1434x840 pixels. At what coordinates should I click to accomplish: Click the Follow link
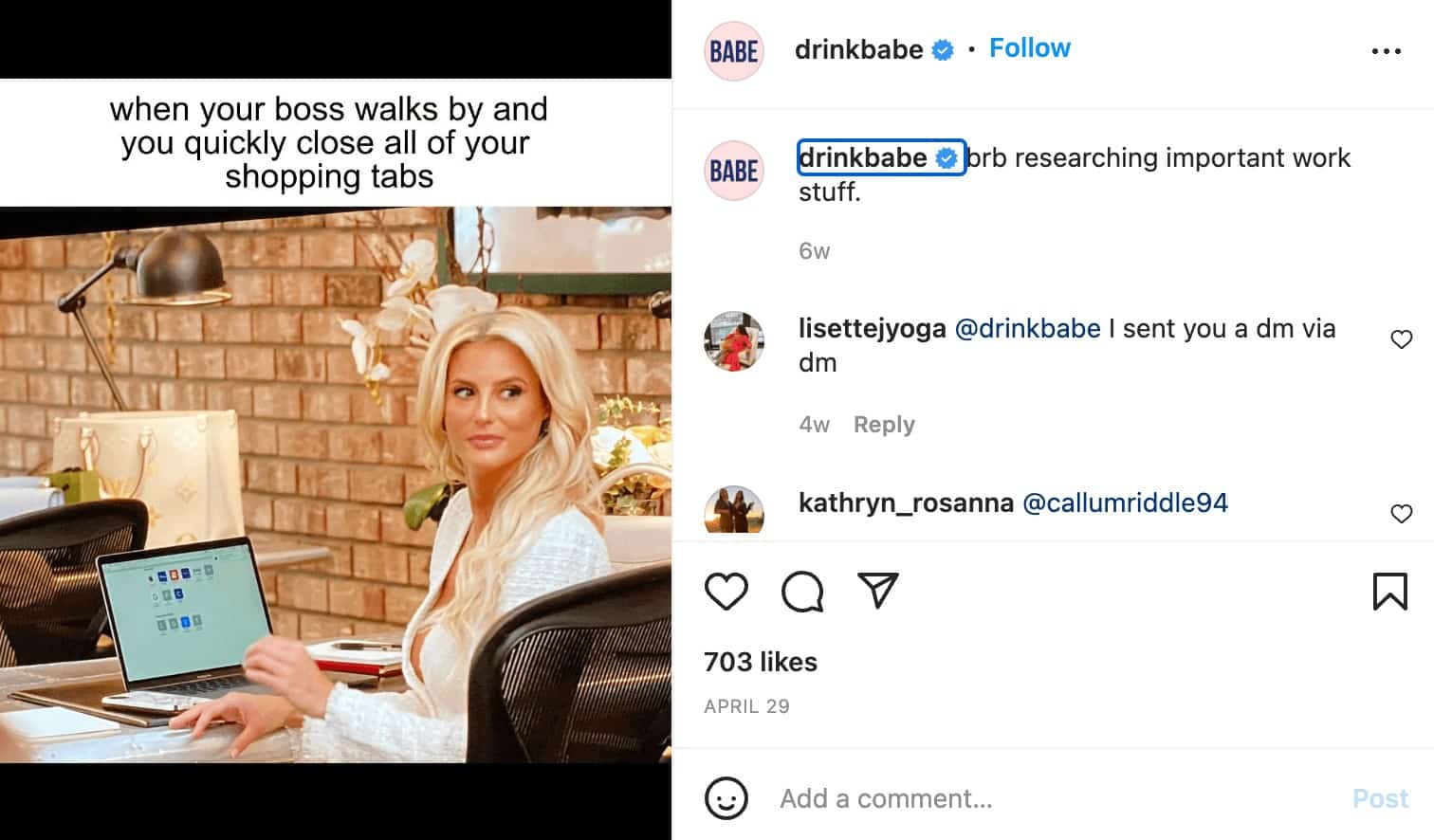tap(1029, 48)
